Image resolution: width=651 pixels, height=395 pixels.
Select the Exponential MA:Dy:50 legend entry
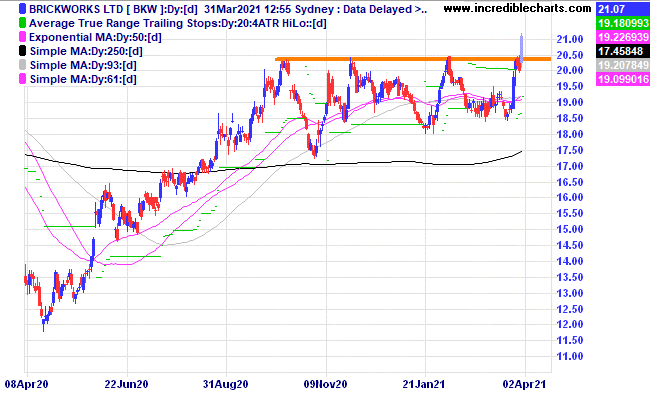[95, 37]
